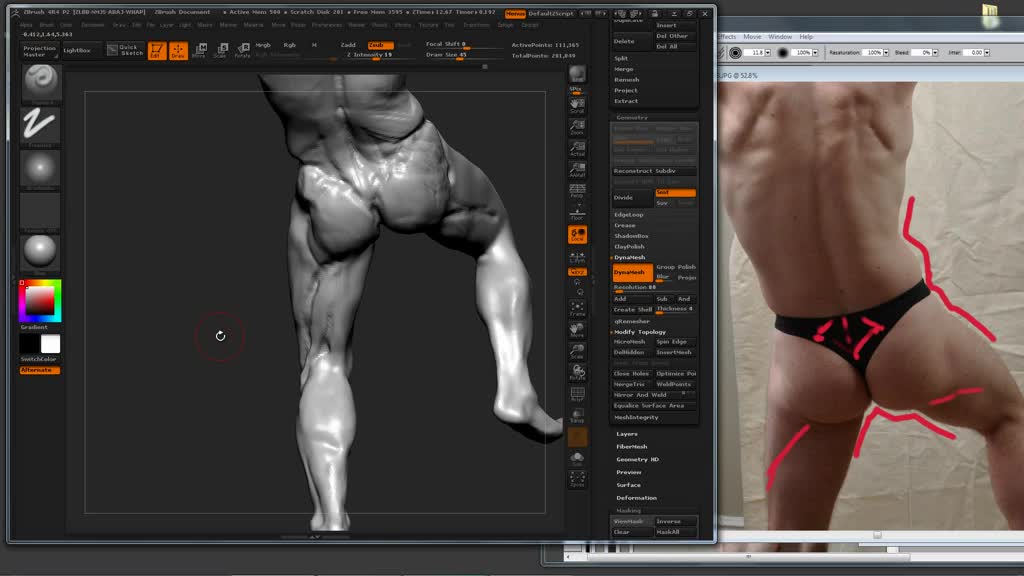Expand the Layers subpalette

[x=627, y=434]
